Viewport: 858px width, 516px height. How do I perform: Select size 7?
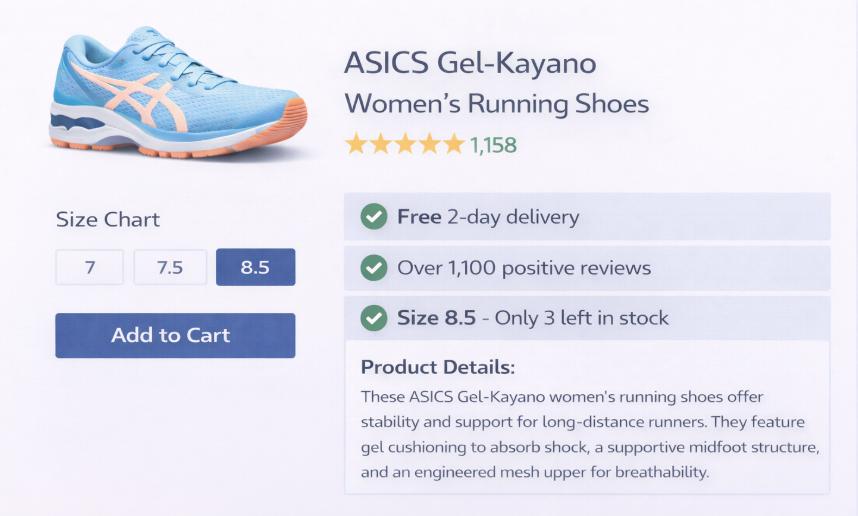click(90, 267)
